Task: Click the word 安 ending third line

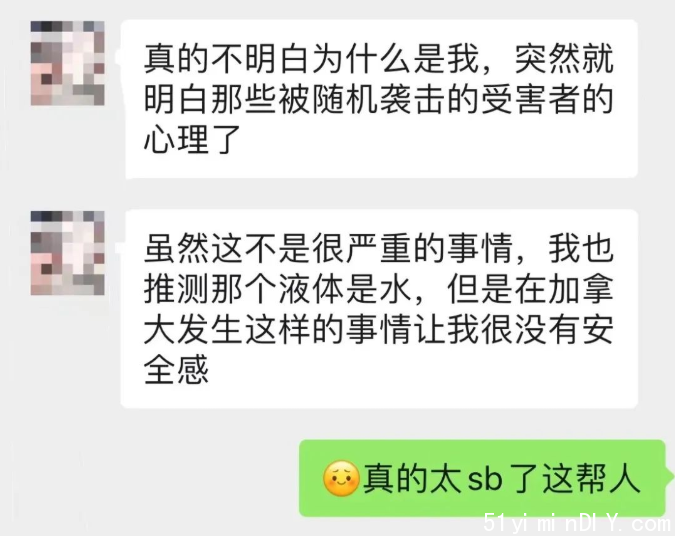Action: tap(598, 329)
